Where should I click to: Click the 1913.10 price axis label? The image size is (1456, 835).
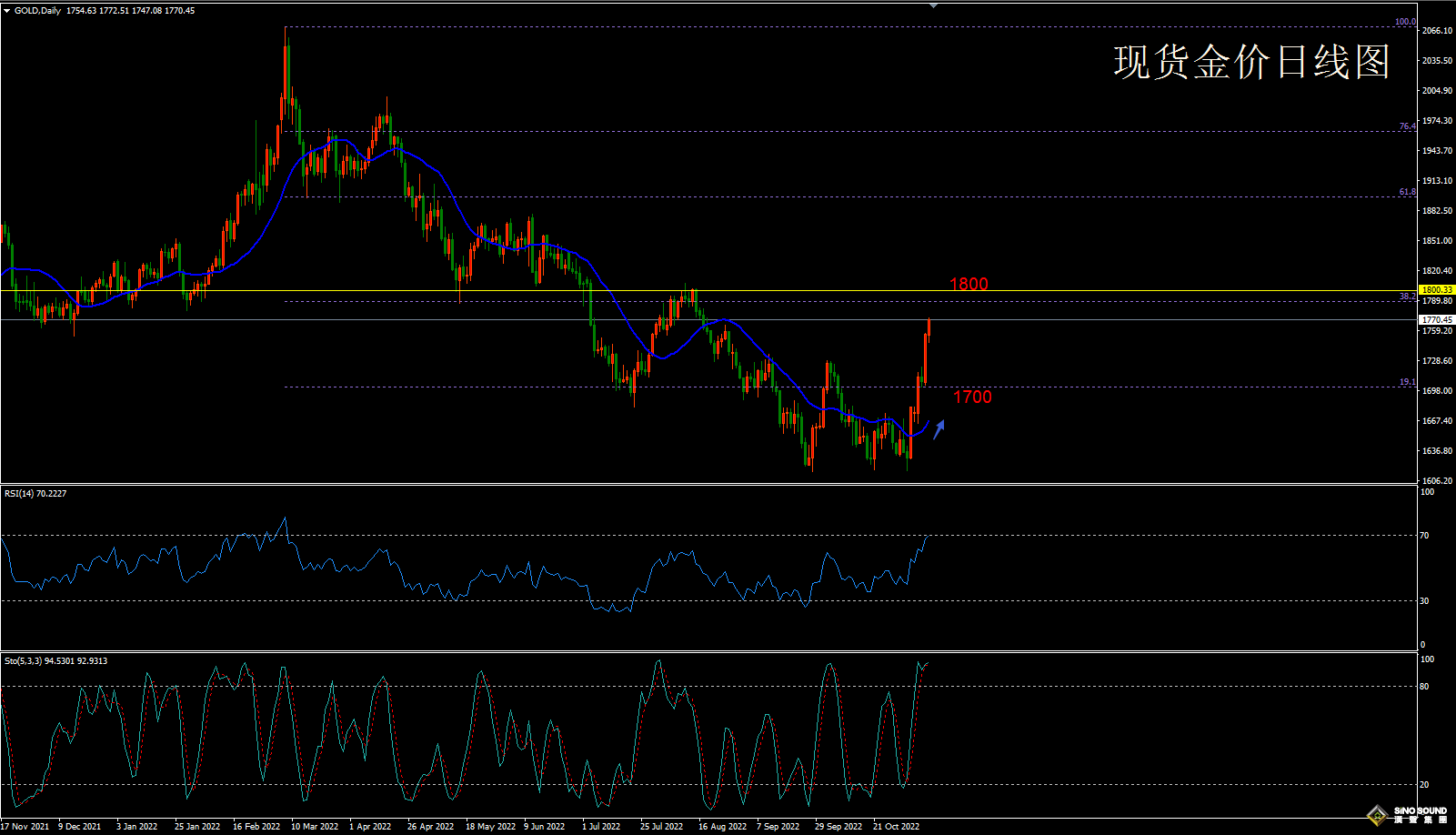[x=1438, y=181]
